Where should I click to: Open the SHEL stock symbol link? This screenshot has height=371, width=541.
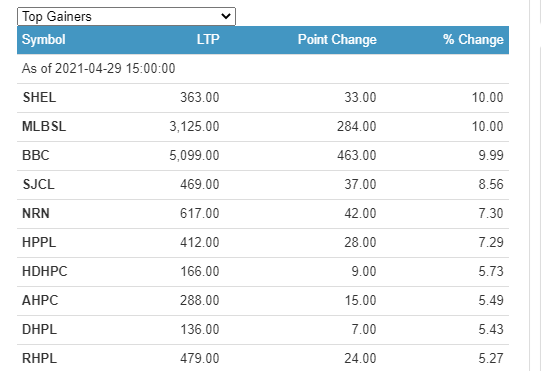coord(39,97)
